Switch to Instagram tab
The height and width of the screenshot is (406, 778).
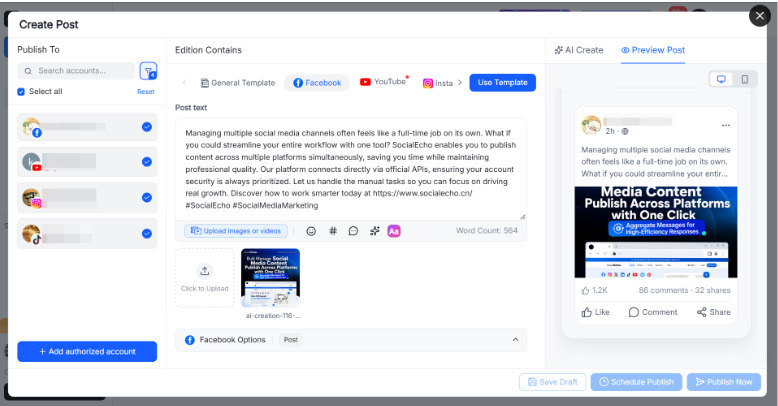pos(438,83)
